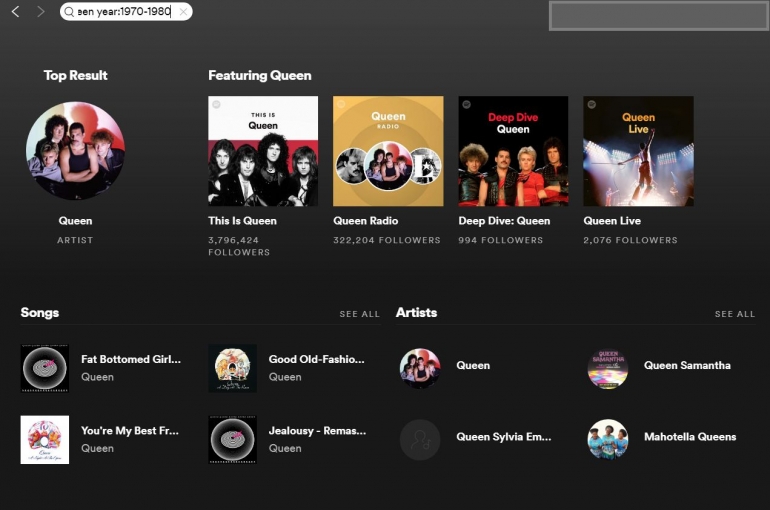Click Queen artist under Jealousy - Remas...
The width and height of the screenshot is (770, 510).
pos(285,449)
